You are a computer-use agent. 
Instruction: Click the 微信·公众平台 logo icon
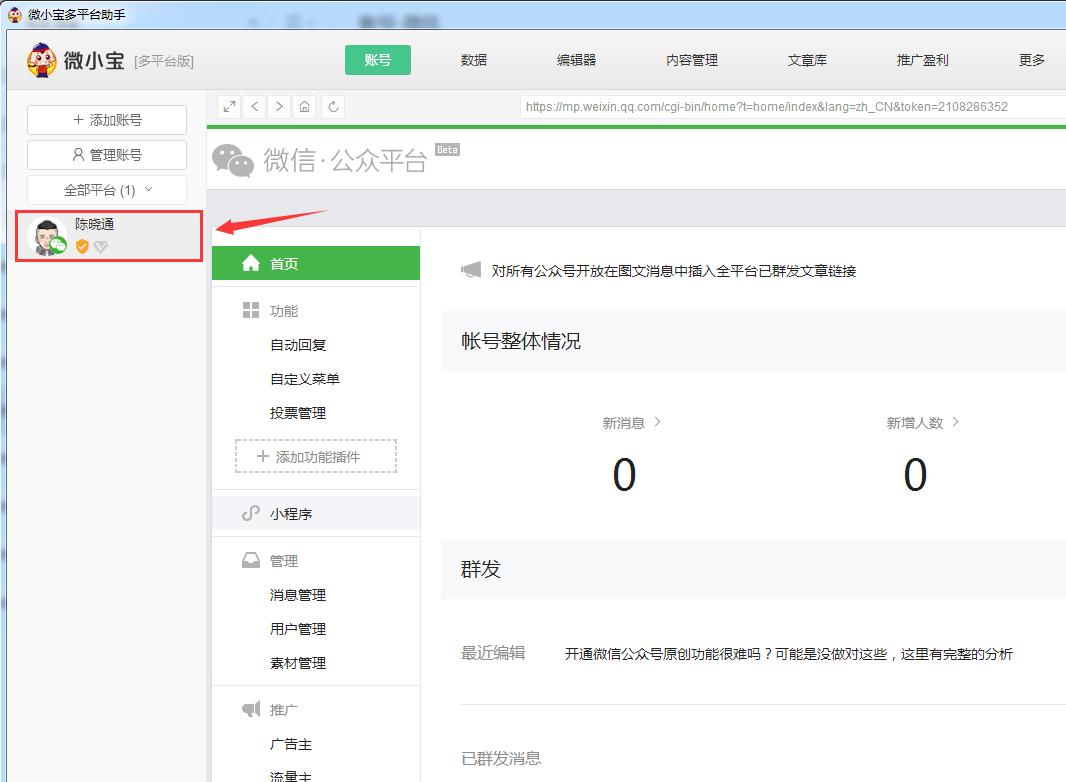tap(232, 158)
